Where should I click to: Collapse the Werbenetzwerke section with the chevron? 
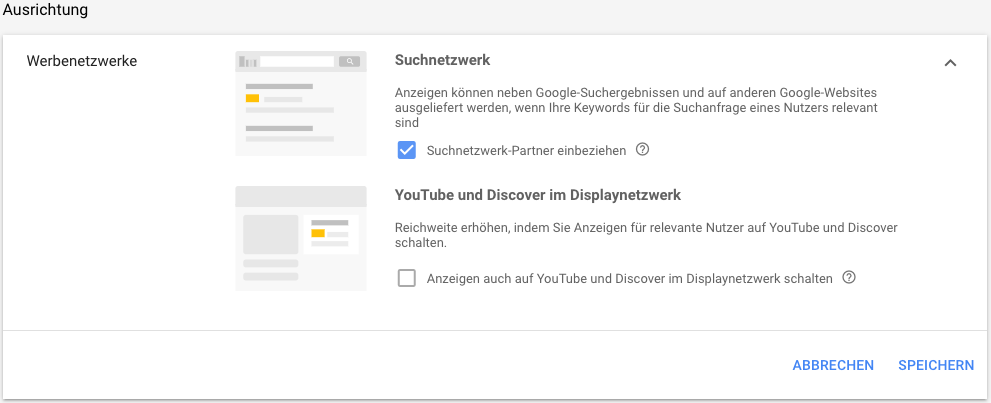click(950, 63)
